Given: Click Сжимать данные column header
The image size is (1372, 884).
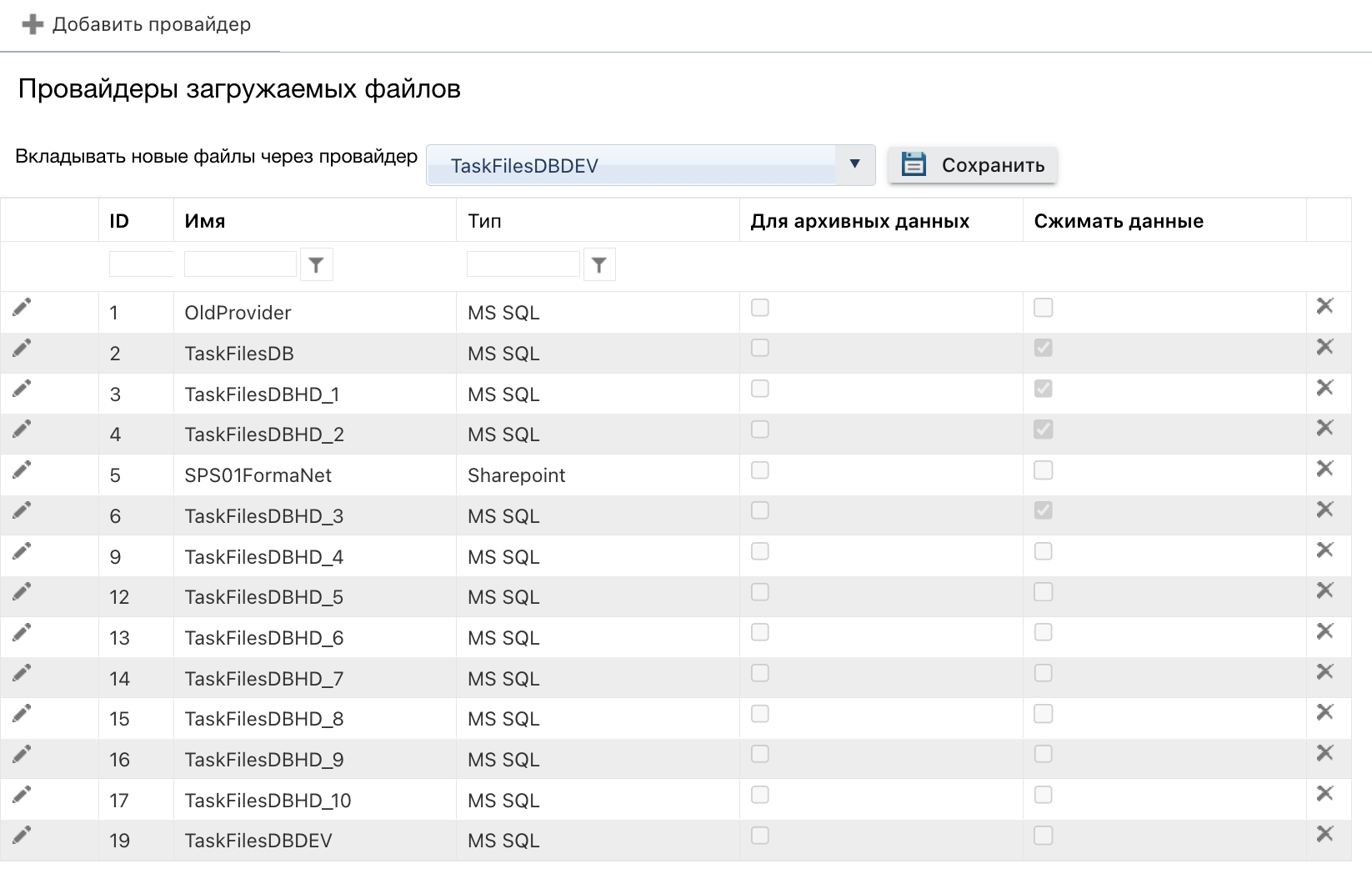Looking at the screenshot, I should 1119,221.
